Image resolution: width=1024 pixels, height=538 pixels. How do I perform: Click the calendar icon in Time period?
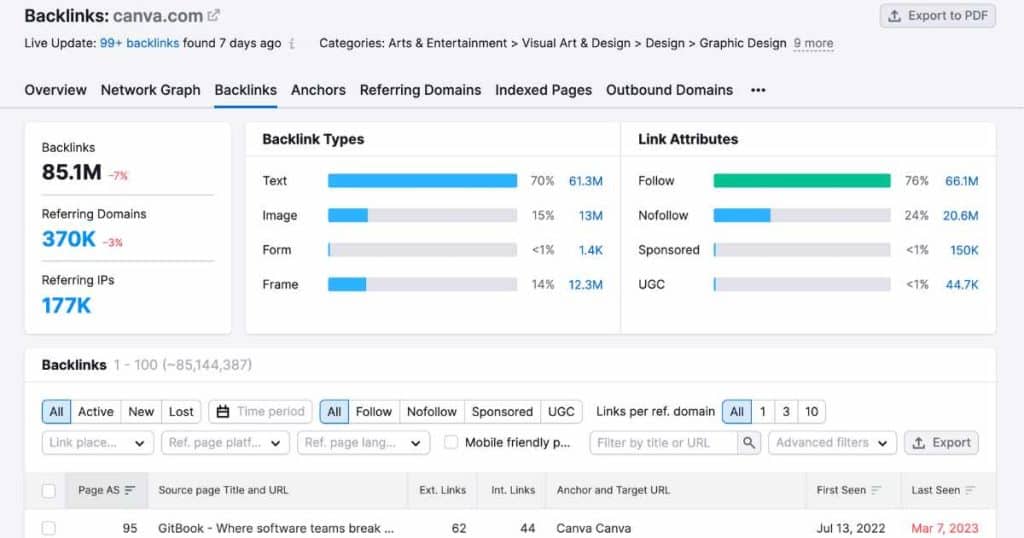tap(223, 412)
